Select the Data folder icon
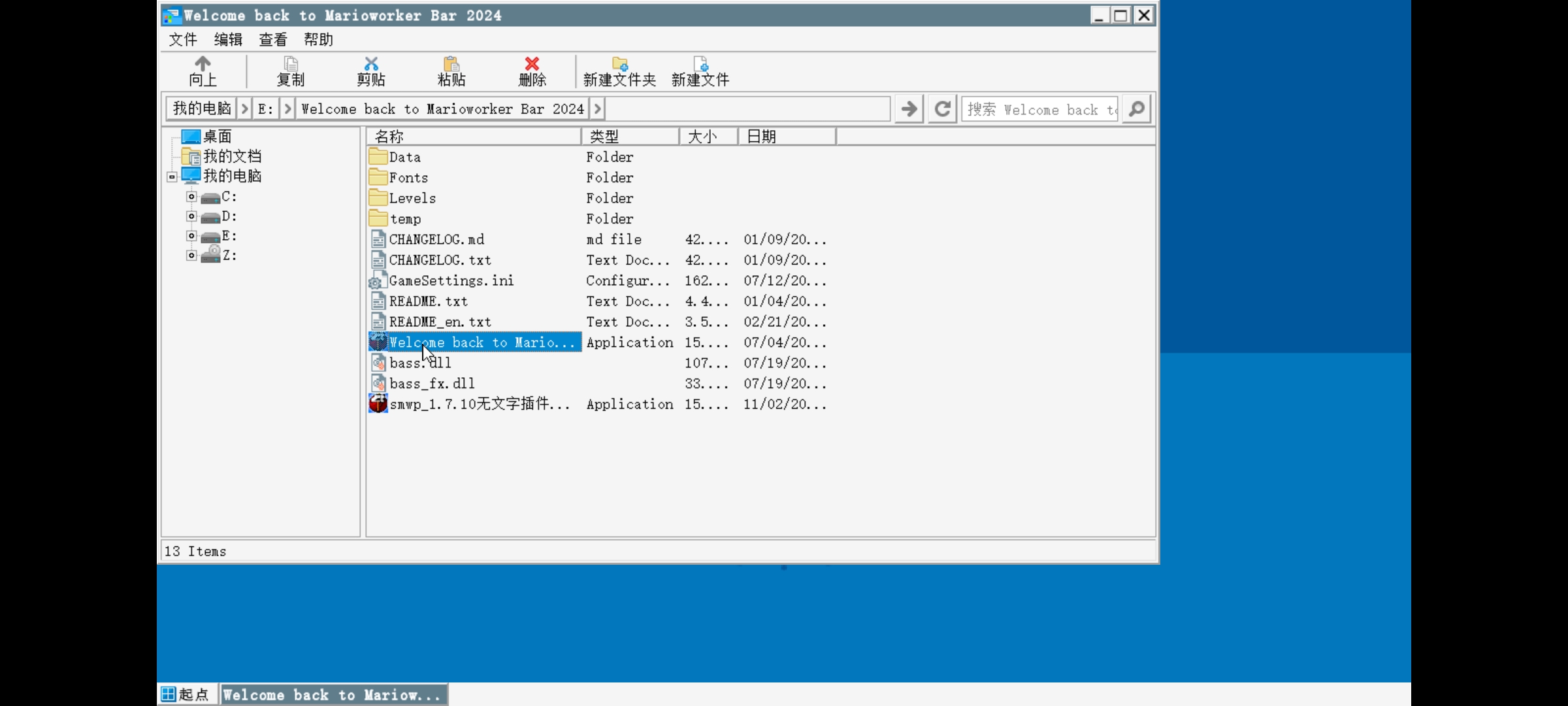This screenshot has height=706, width=1568. coord(378,156)
